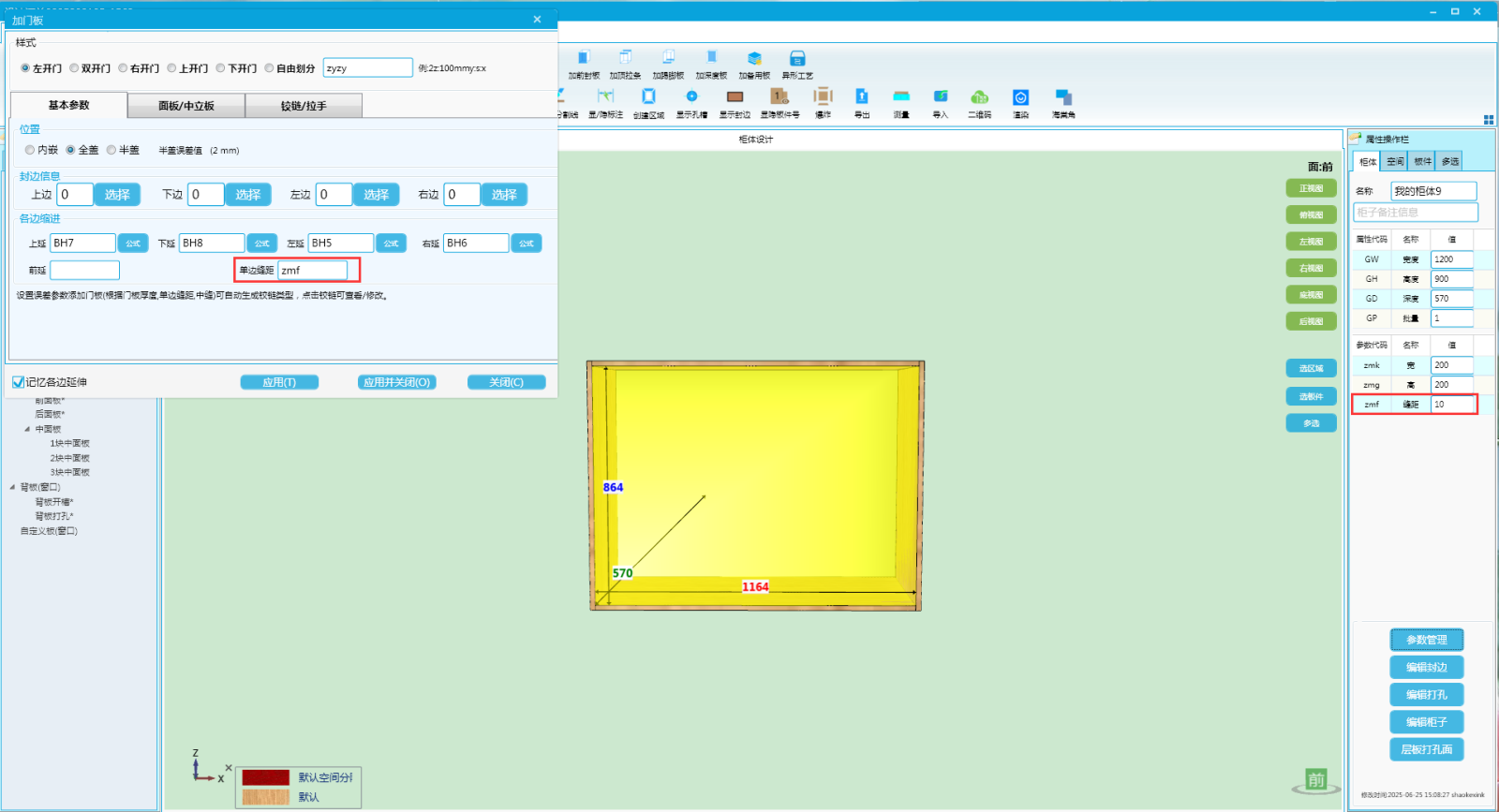Select 自定义板(窗口) in the tree
The width and height of the screenshot is (1499, 812).
tap(49, 531)
